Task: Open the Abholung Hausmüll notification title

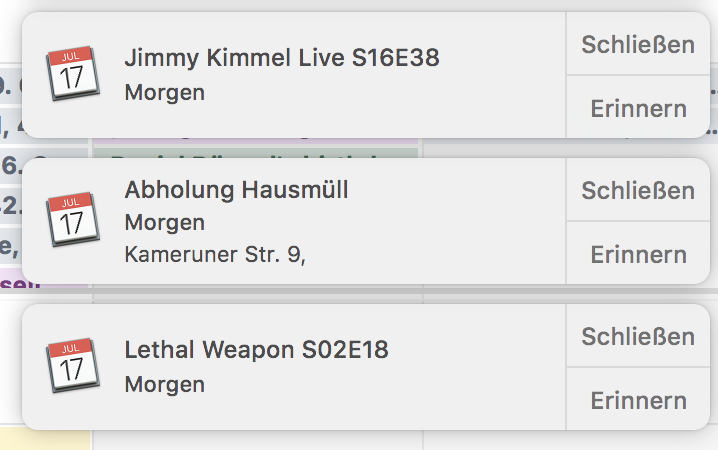Action: pyautogui.click(x=237, y=190)
